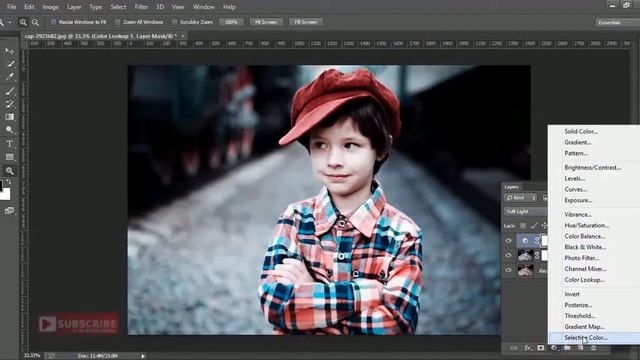Choose Curves... from adjustment menu
Image resolution: width=640 pixels, height=360 pixels.
(594, 189)
